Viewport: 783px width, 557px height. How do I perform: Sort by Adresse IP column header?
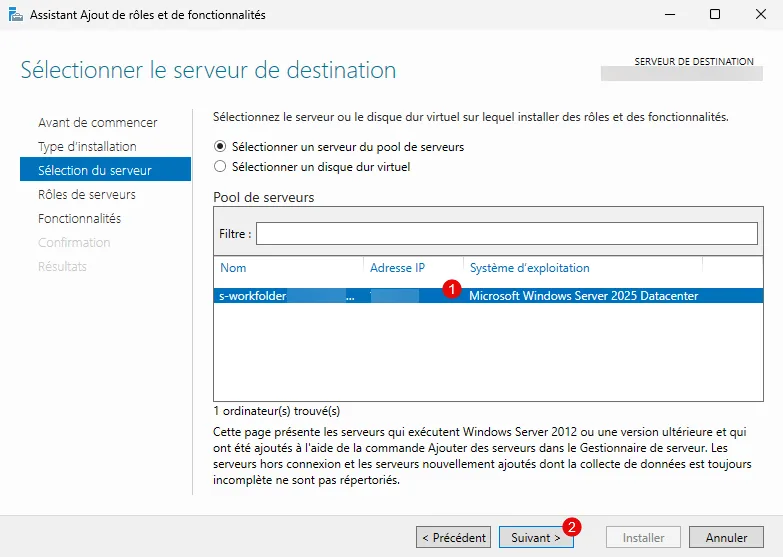(x=397, y=268)
